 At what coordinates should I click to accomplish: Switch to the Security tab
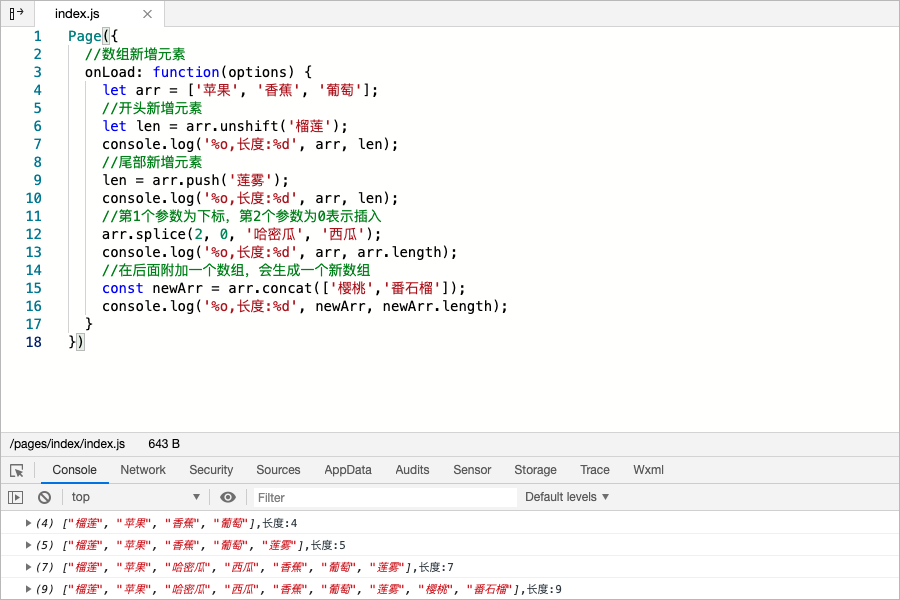[211, 470]
